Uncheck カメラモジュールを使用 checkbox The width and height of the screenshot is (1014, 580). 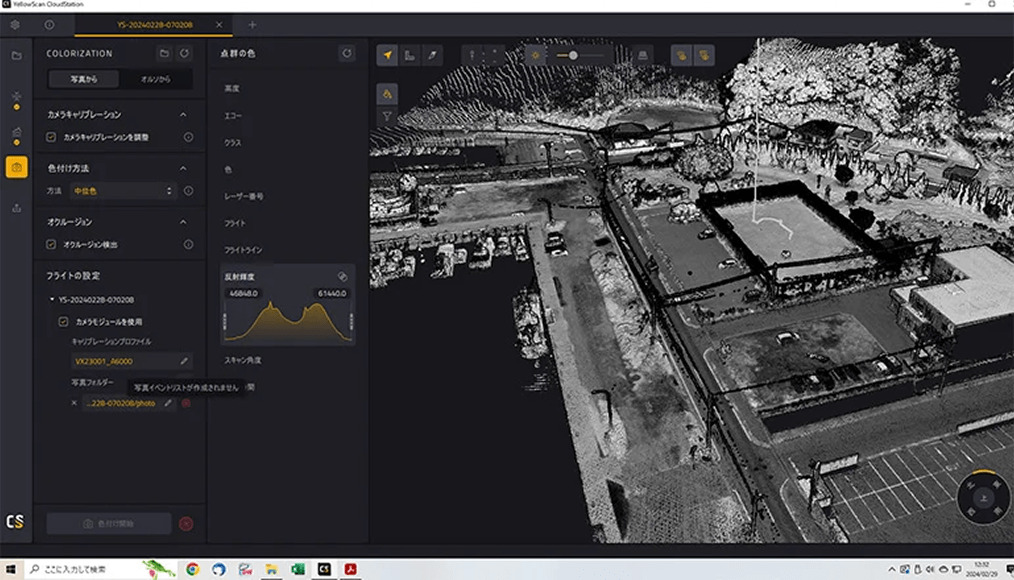tap(63, 321)
